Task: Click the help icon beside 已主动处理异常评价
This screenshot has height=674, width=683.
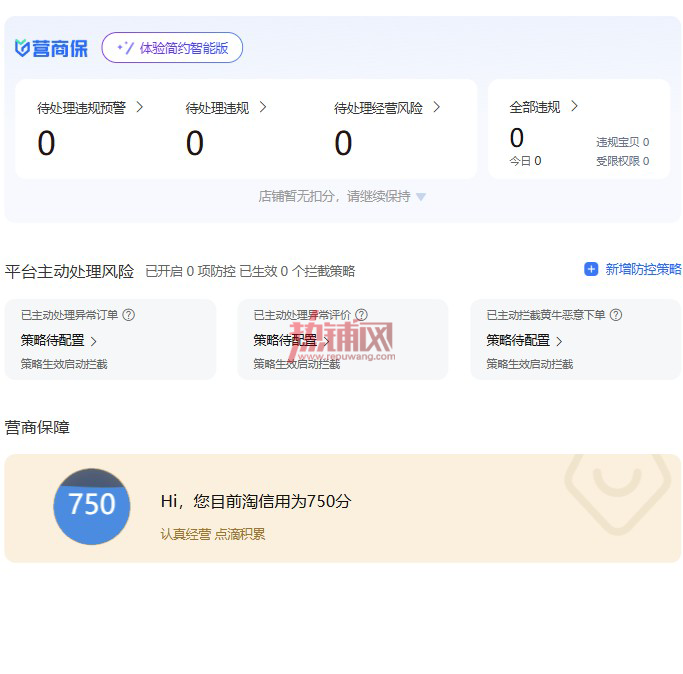Action: coord(362,315)
